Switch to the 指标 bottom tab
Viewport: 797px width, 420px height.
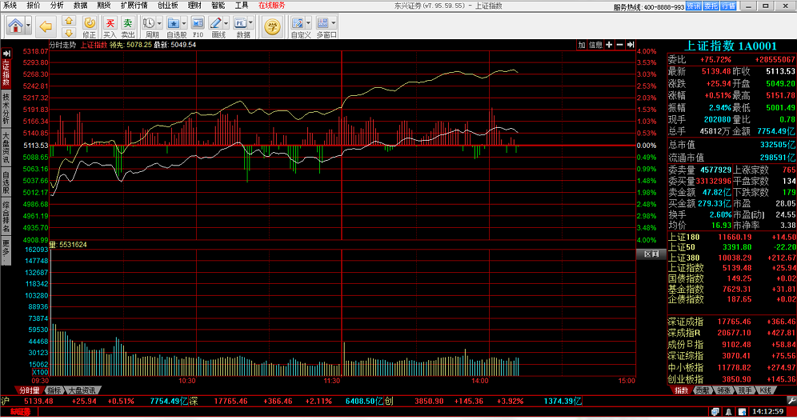coord(54,391)
